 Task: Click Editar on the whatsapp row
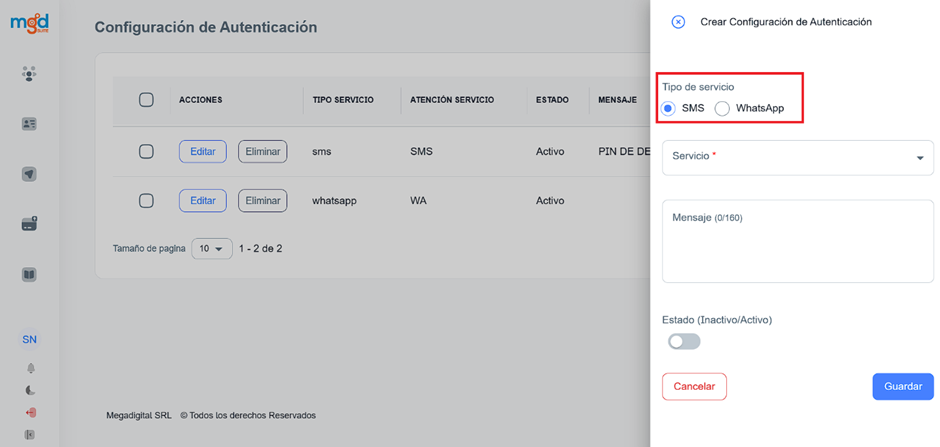202,201
